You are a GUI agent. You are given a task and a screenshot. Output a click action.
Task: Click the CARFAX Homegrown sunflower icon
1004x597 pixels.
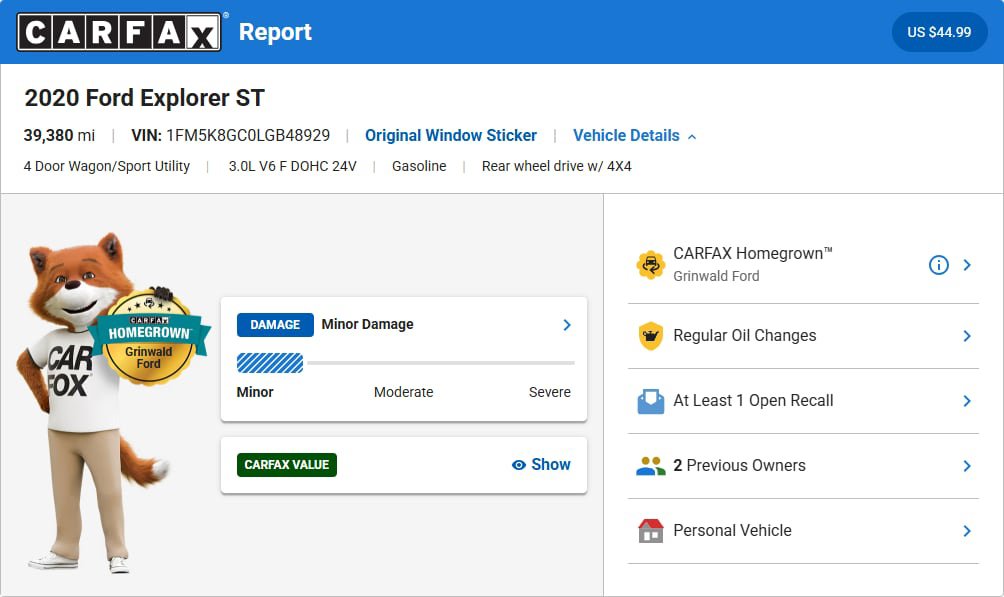click(651, 265)
